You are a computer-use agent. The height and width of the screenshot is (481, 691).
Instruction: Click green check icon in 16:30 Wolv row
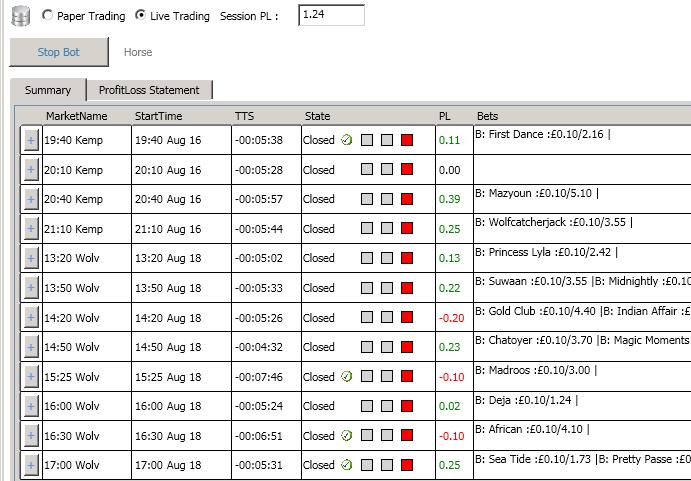[347, 436]
